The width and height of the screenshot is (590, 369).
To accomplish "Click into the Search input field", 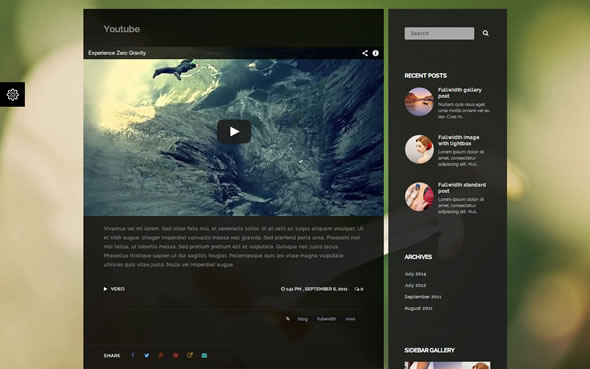I will point(439,33).
